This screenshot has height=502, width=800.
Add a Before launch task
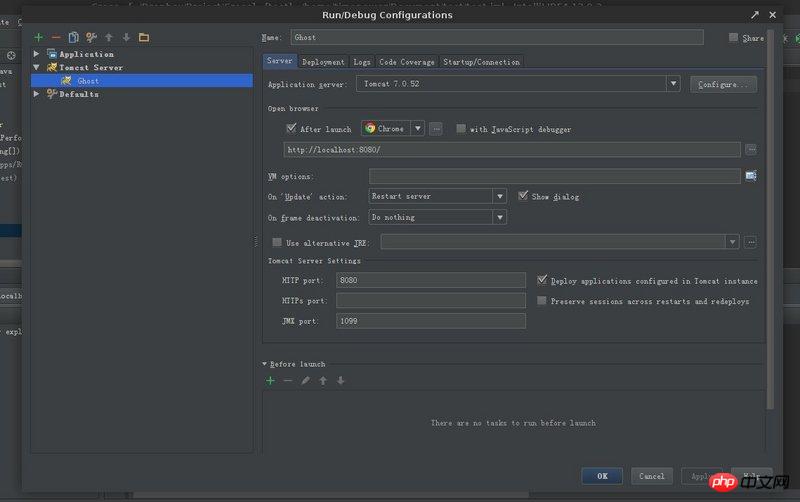pos(270,381)
